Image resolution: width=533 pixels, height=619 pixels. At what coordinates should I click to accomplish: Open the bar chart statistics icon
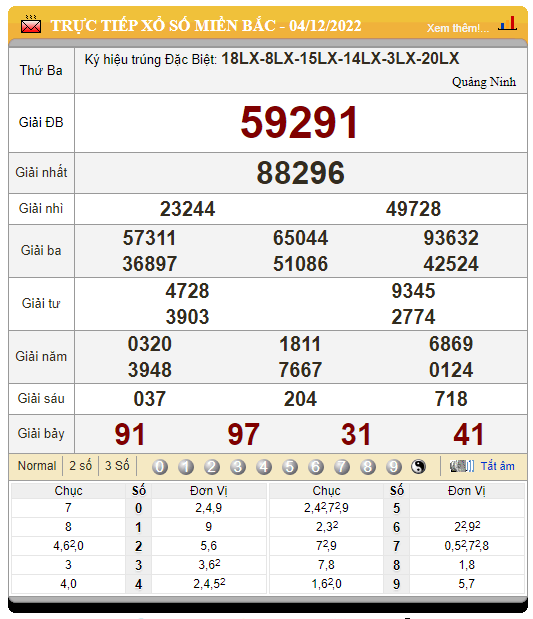[508, 24]
